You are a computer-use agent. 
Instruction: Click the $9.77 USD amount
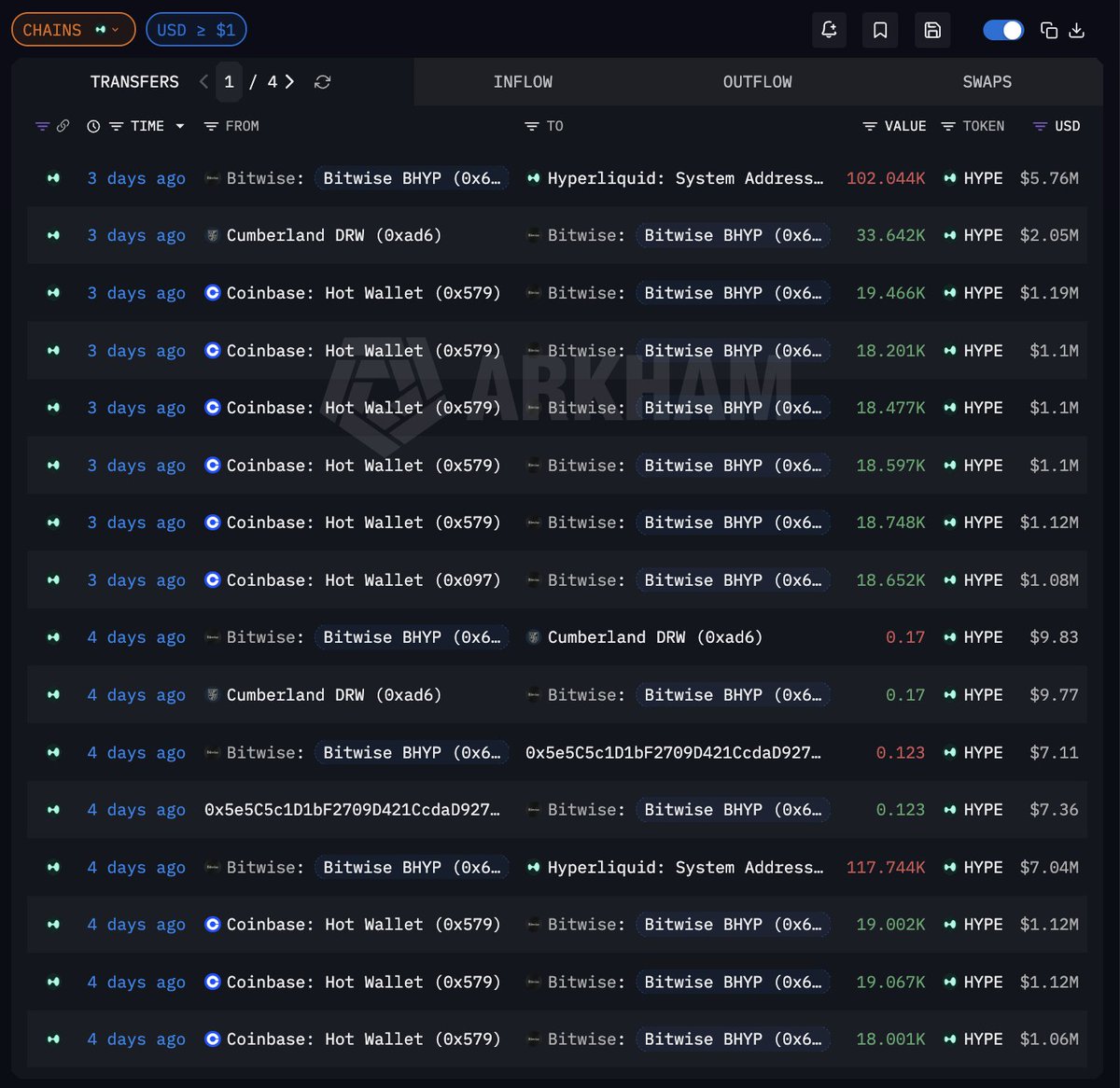coord(1054,695)
